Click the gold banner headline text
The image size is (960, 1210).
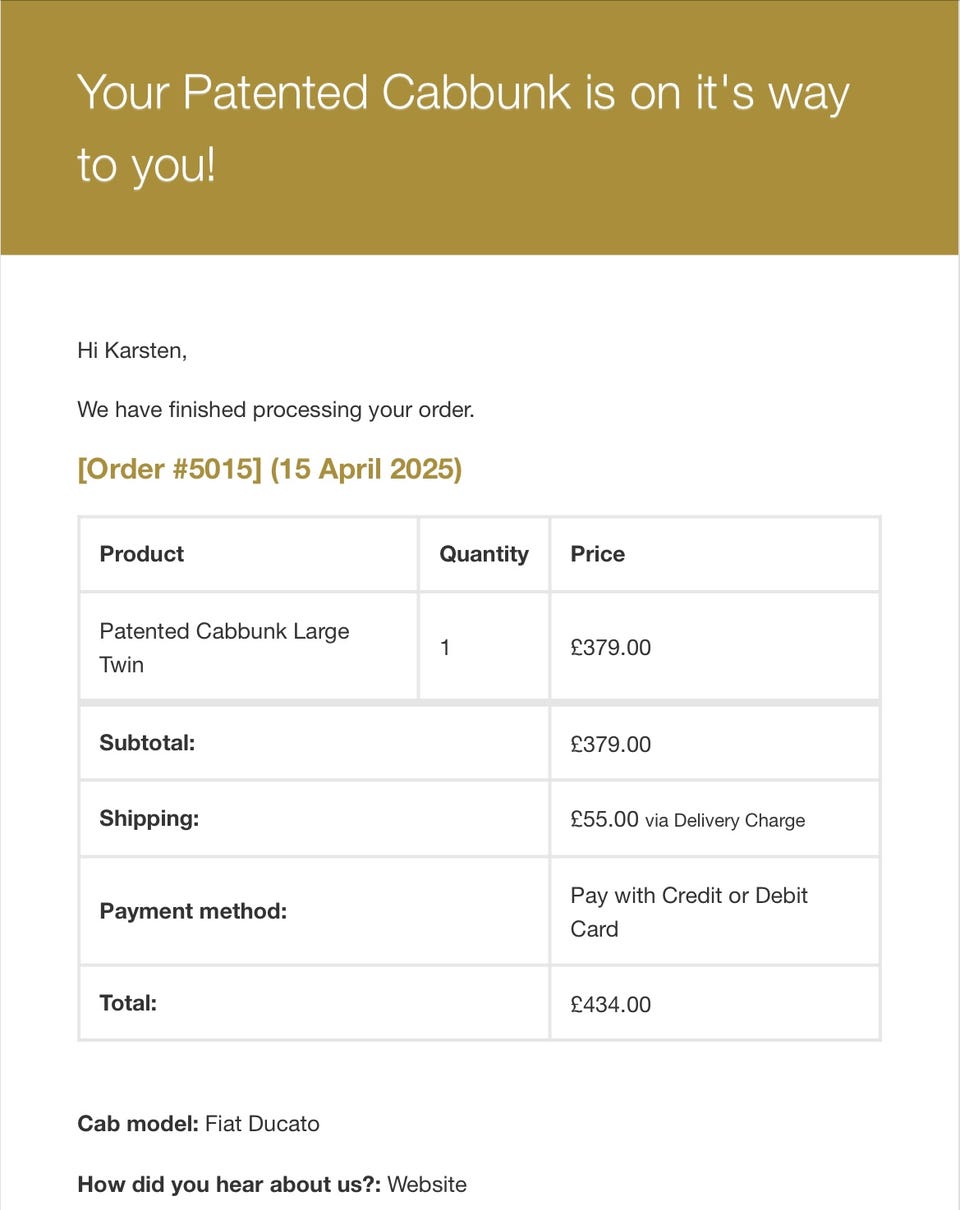462,128
